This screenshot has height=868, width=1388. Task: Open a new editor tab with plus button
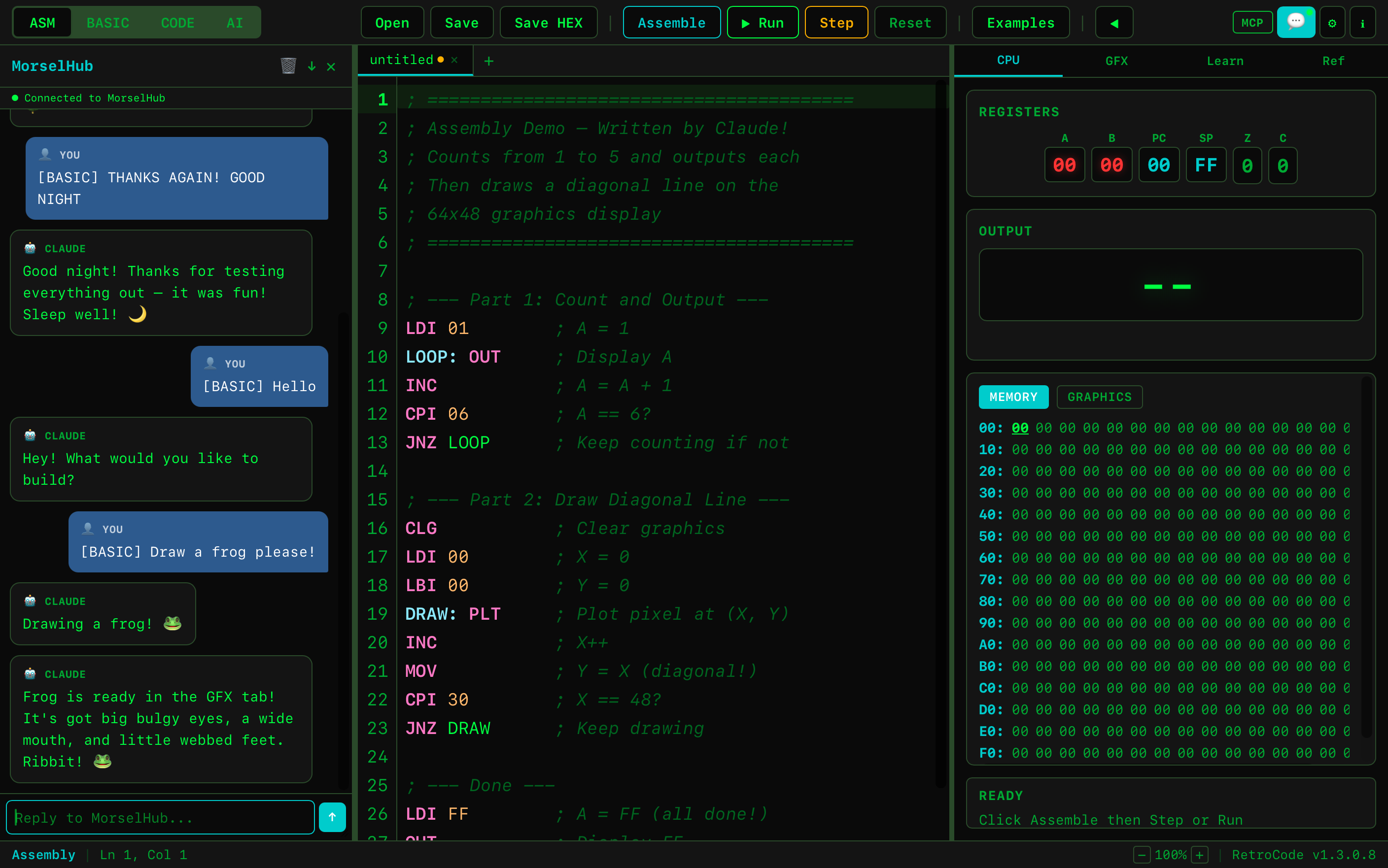click(x=488, y=60)
